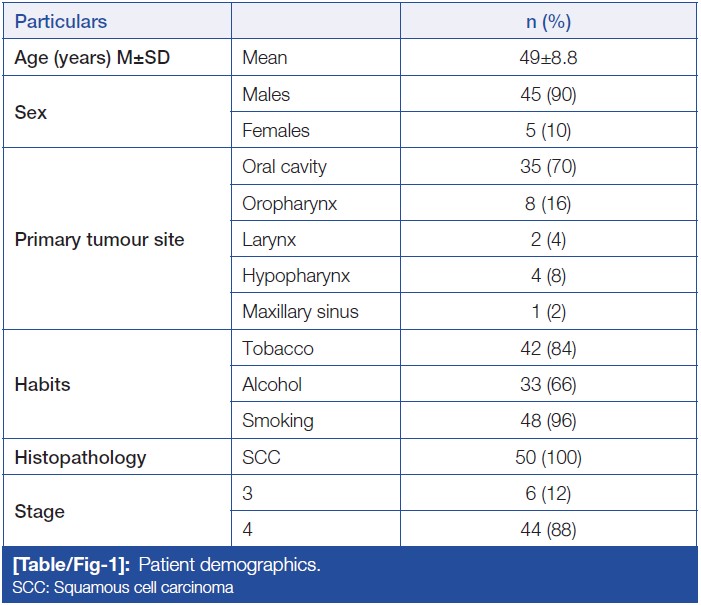Click the Histopathology row label
Viewport: 701px width, 605px height.
tap(80, 458)
